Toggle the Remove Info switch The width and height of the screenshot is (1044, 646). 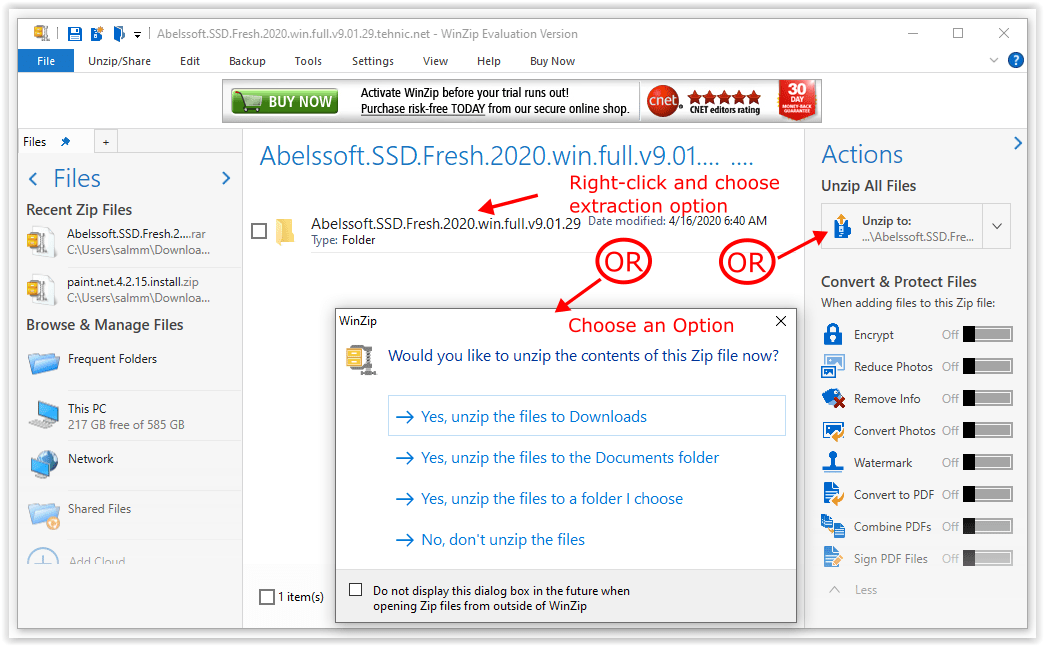point(988,398)
